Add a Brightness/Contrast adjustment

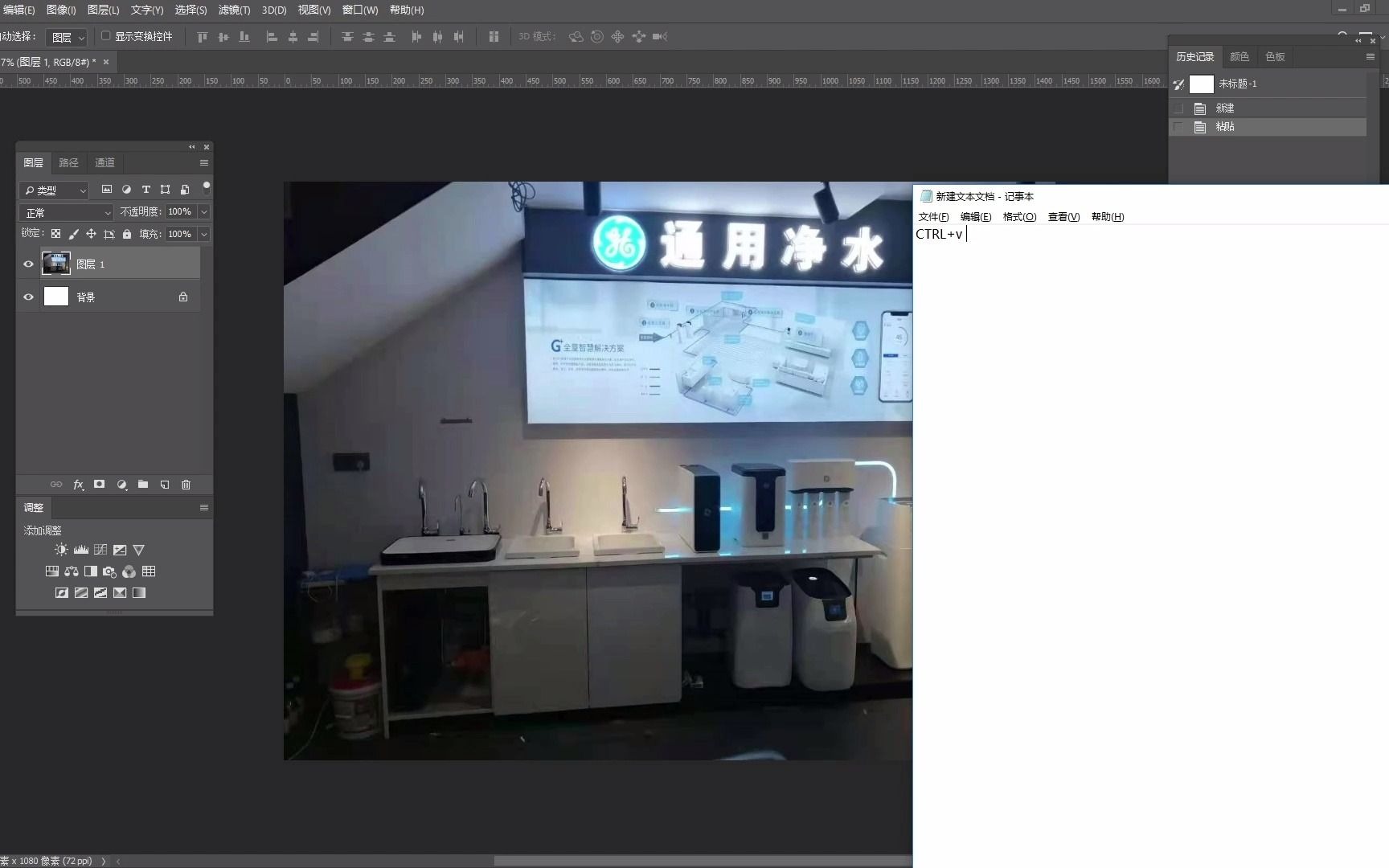pos(60,550)
